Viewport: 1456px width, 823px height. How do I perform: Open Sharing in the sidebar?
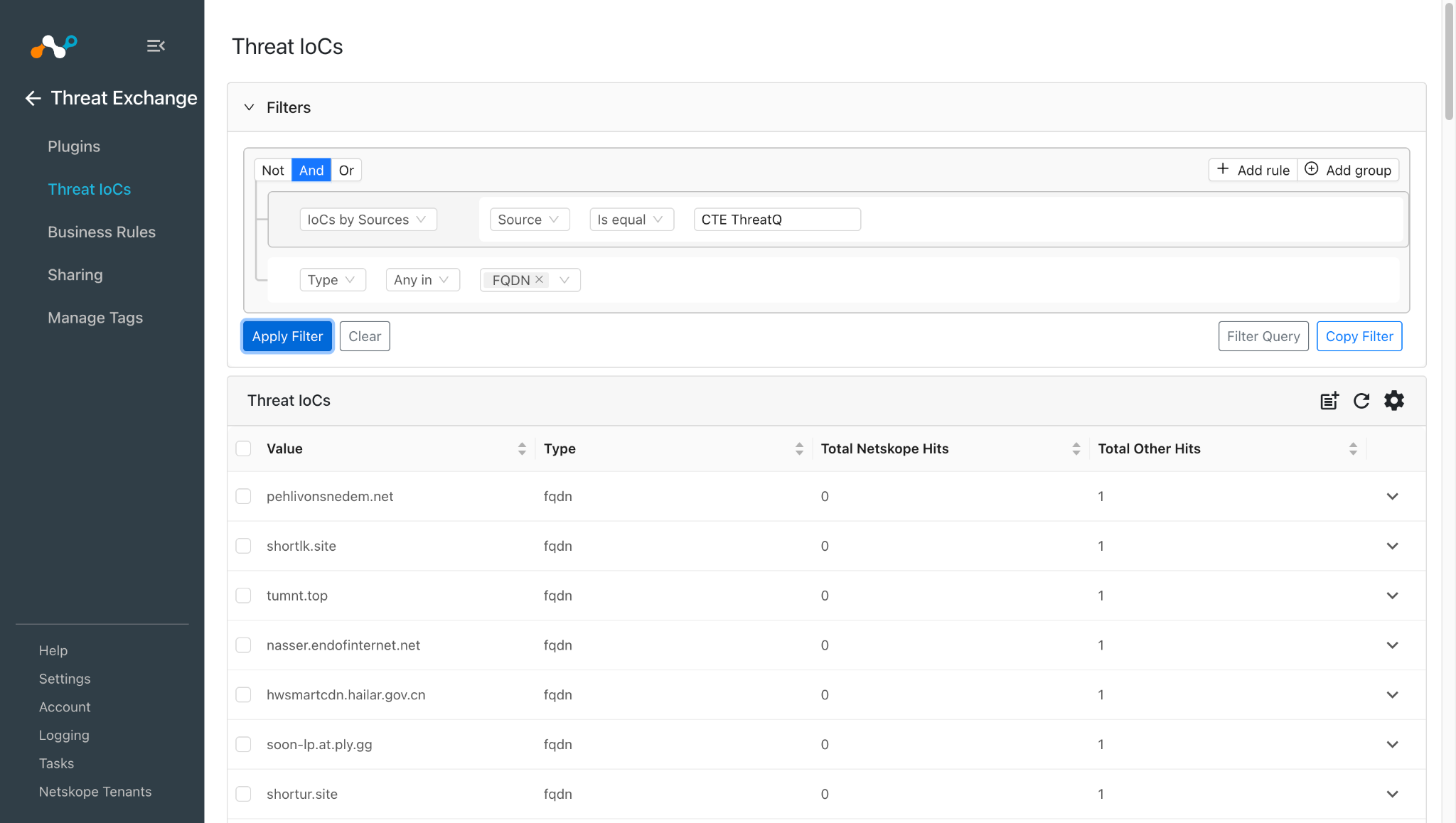point(75,275)
